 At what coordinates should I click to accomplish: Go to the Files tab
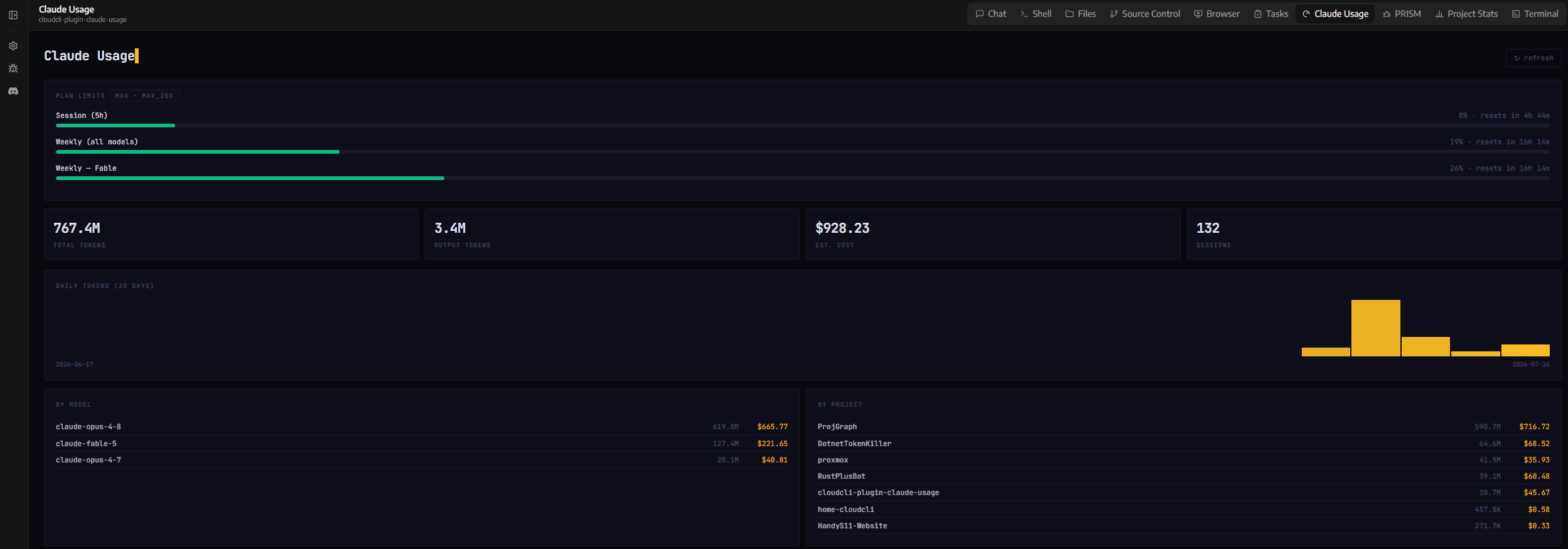[x=1081, y=14]
